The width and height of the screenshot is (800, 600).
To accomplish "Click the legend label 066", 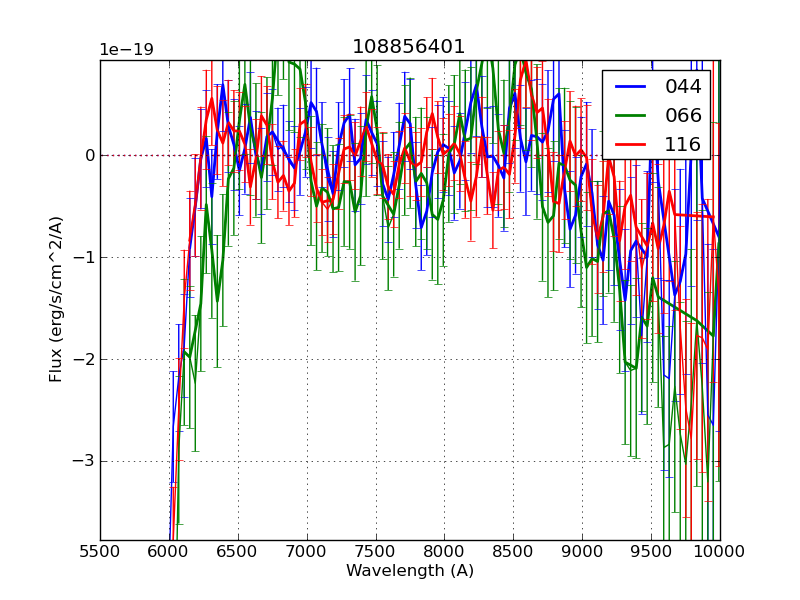I will pos(683,115).
